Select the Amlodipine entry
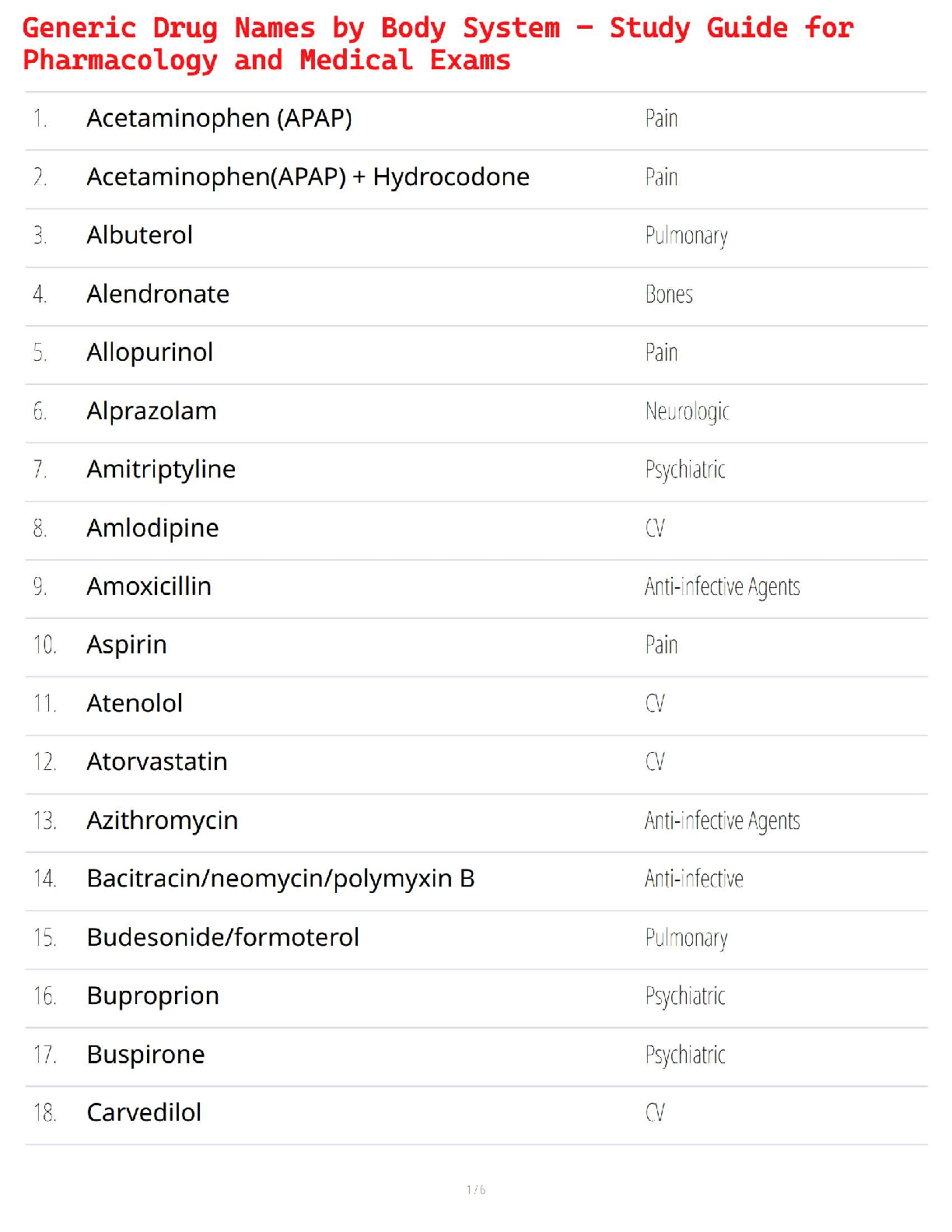 (x=153, y=528)
